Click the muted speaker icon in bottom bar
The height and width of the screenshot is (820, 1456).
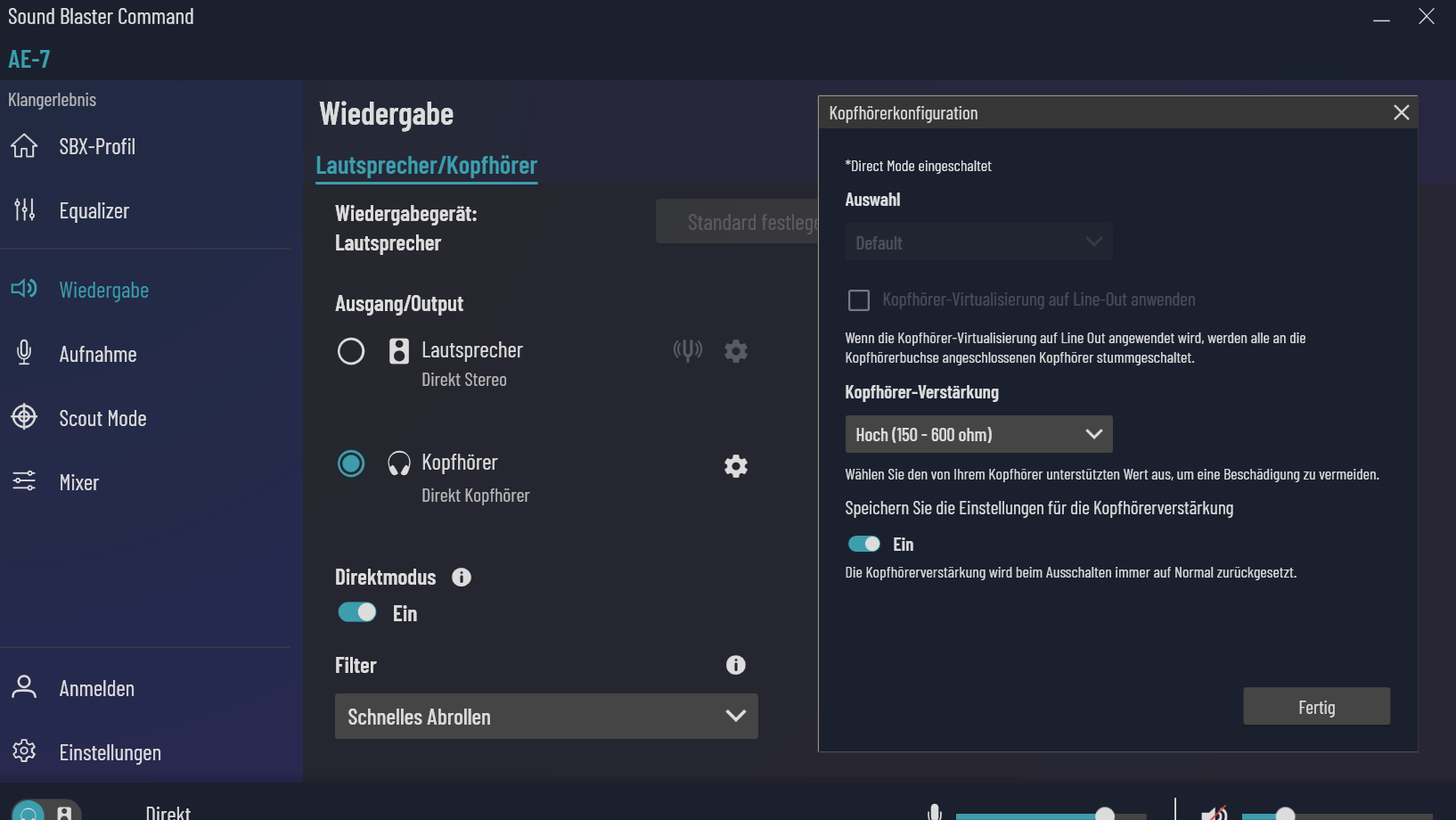coord(1215,813)
